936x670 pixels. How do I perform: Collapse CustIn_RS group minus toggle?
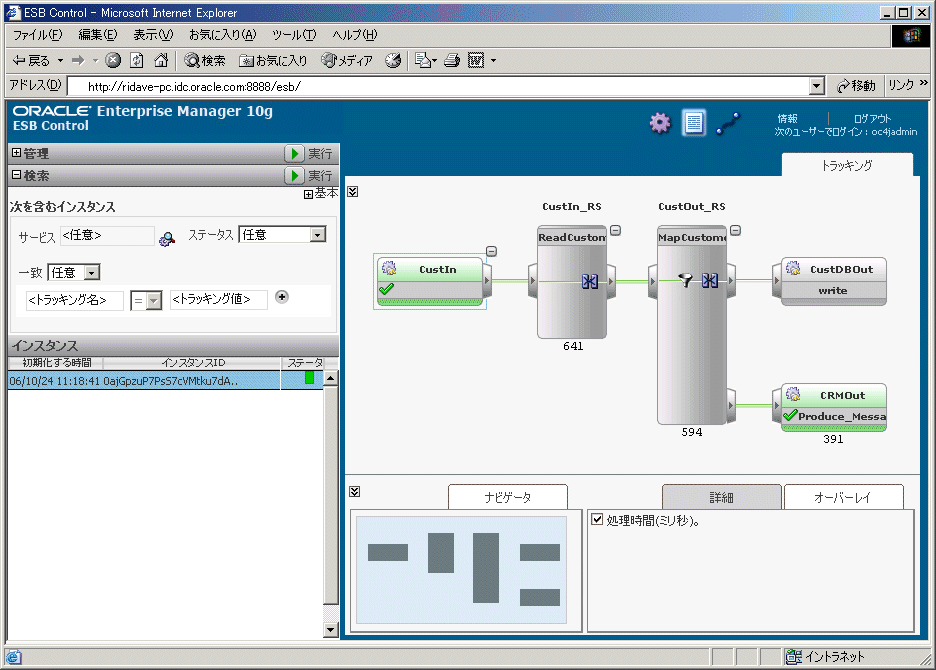pos(615,230)
